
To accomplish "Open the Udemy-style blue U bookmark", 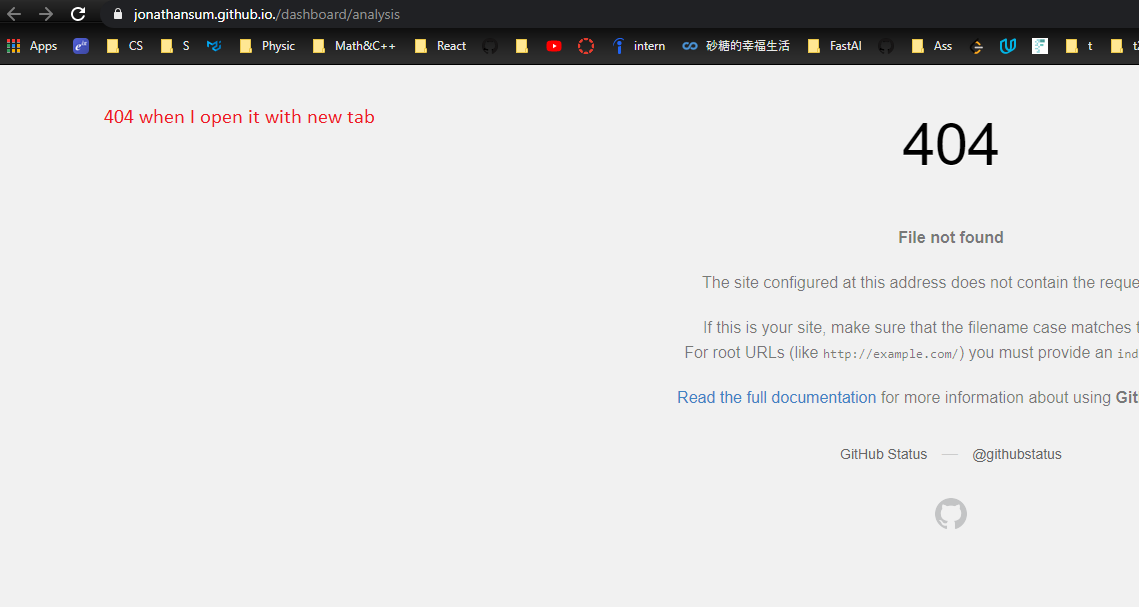I will tap(1008, 46).
